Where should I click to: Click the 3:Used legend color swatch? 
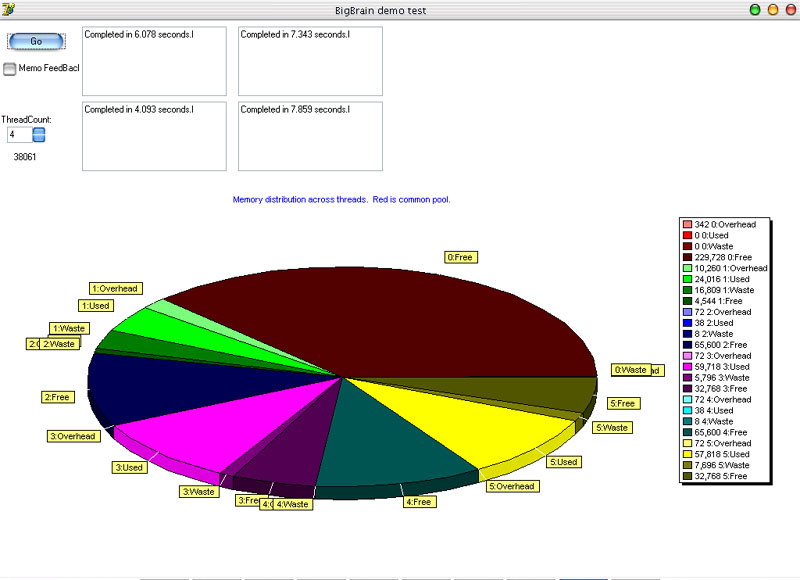coord(687,367)
